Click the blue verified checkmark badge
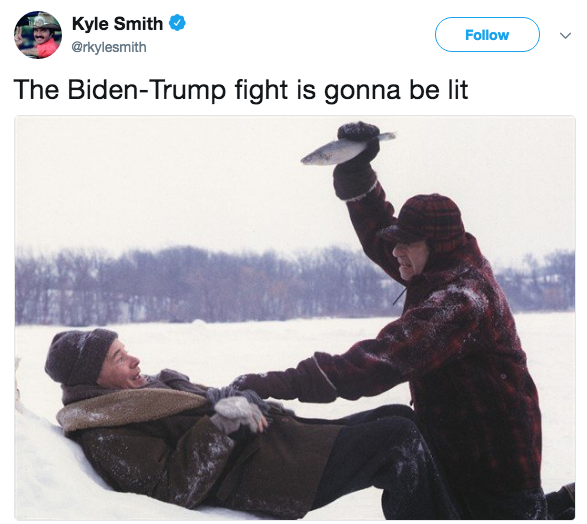 pos(177,23)
